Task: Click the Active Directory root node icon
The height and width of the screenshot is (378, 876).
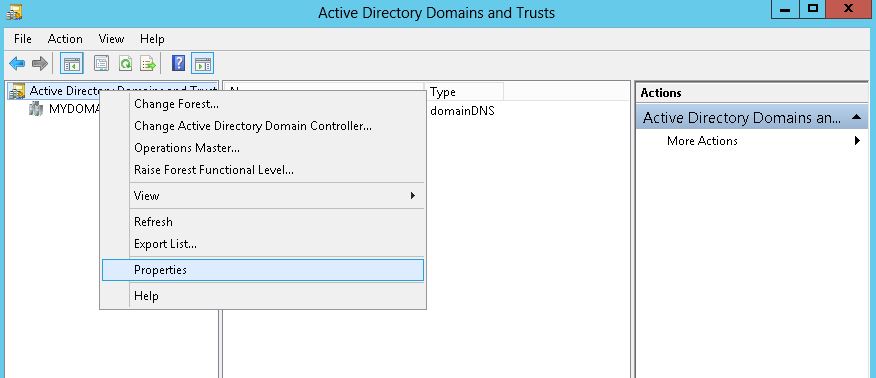Action: pyautogui.click(x=17, y=91)
